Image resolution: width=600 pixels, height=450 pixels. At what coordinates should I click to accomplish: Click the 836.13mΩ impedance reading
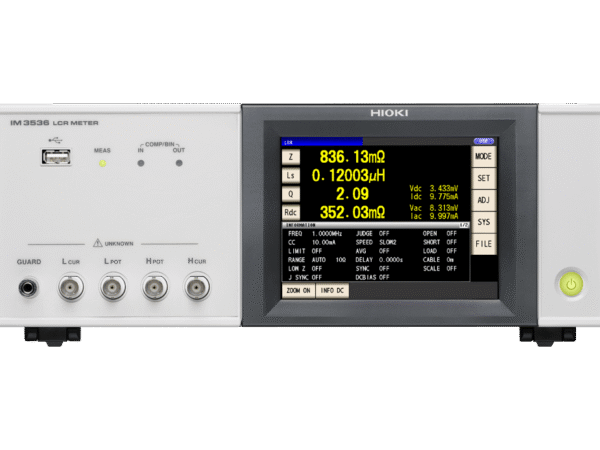[352, 157]
